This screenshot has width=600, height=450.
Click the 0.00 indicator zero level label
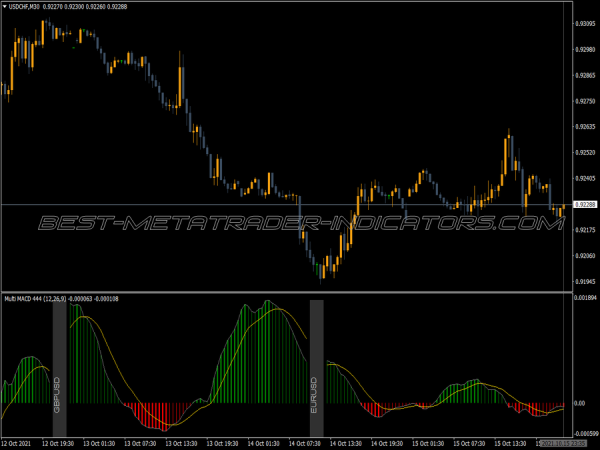point(580,403)
